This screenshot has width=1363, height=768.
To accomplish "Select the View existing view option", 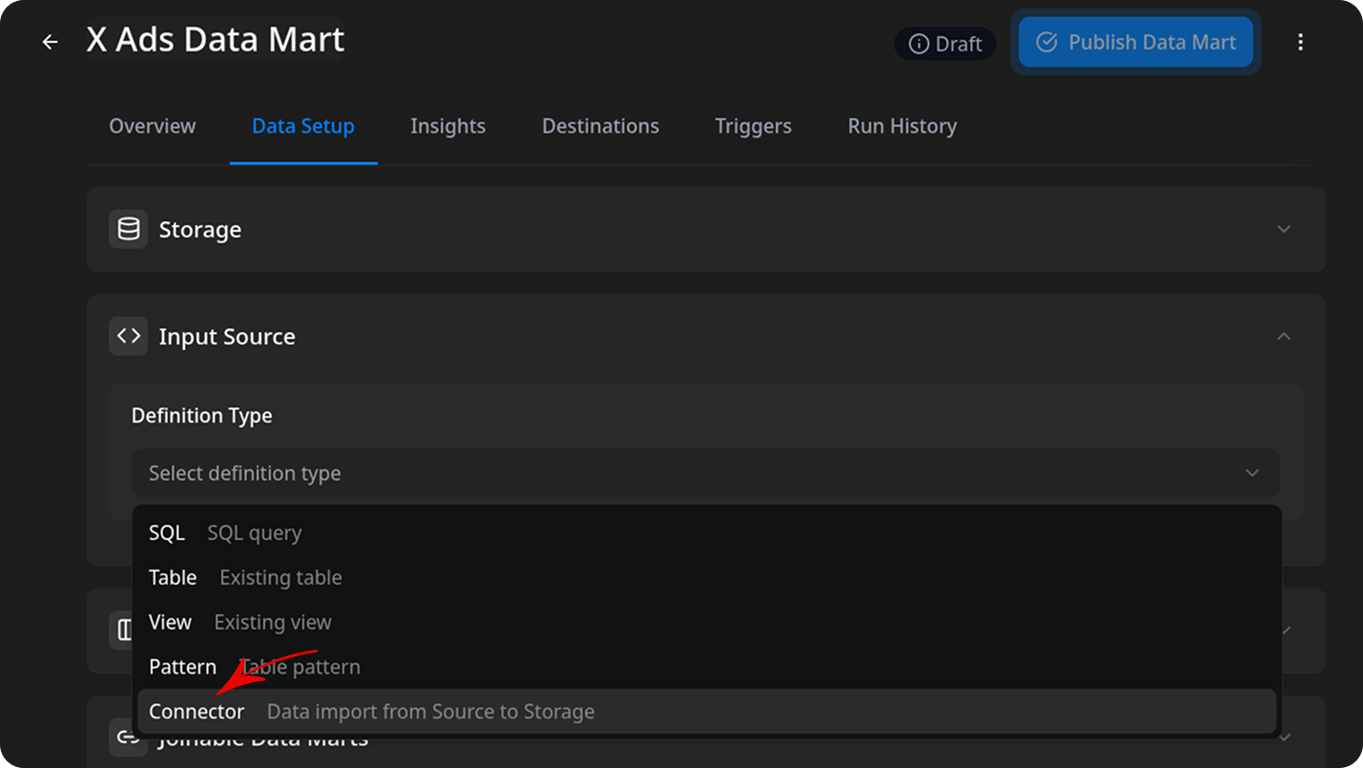I will coord(706,622).
